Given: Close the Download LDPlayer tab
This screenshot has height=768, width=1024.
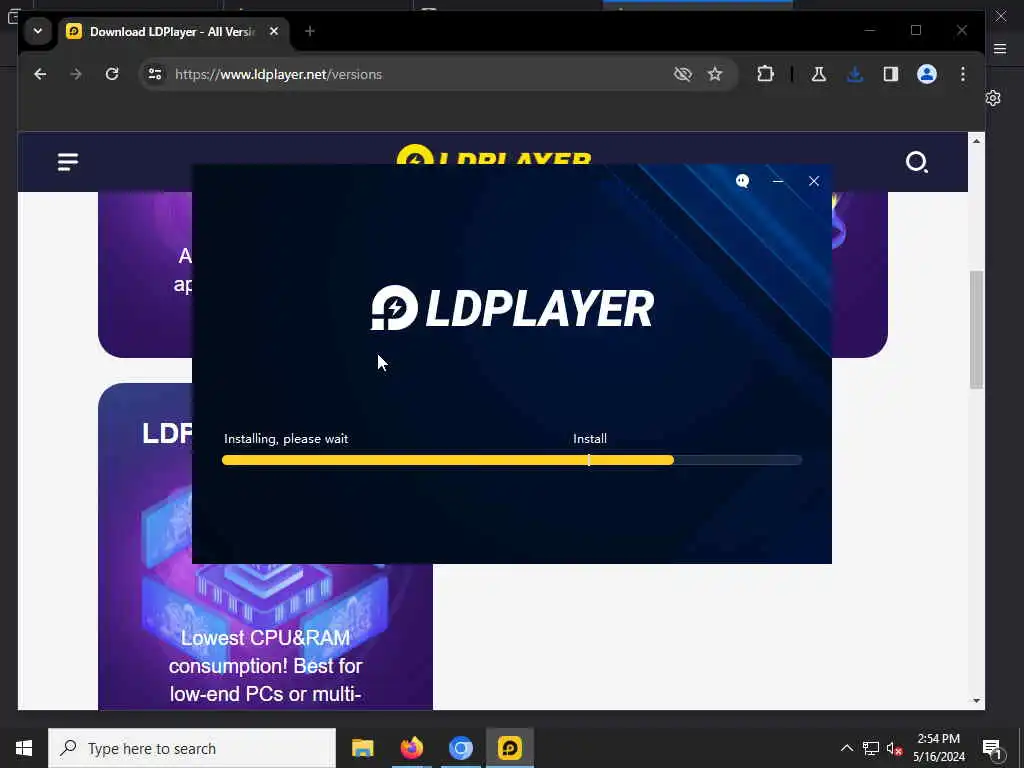Looking at the screenshot, I should [274, 31].
